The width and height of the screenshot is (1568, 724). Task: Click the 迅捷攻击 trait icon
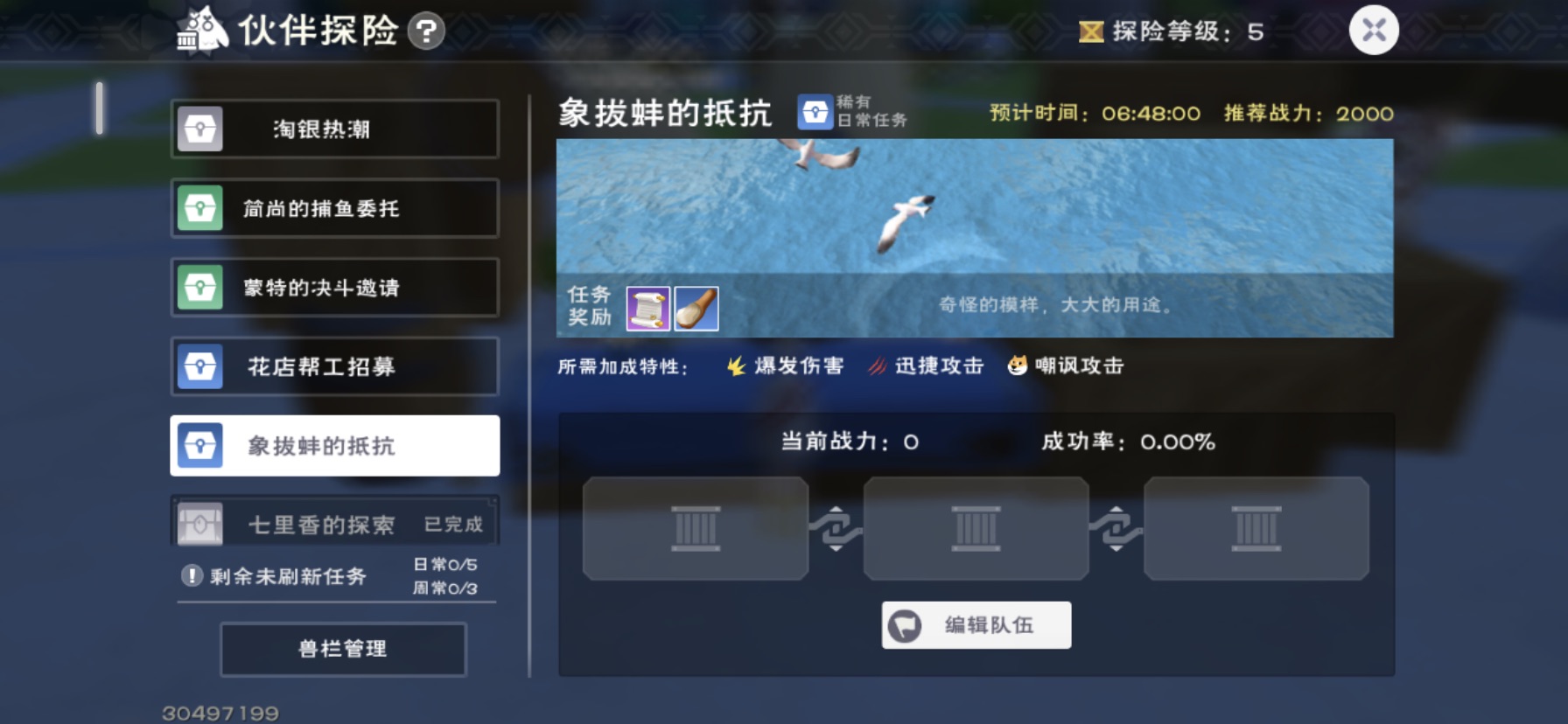[x=877, y=366]
